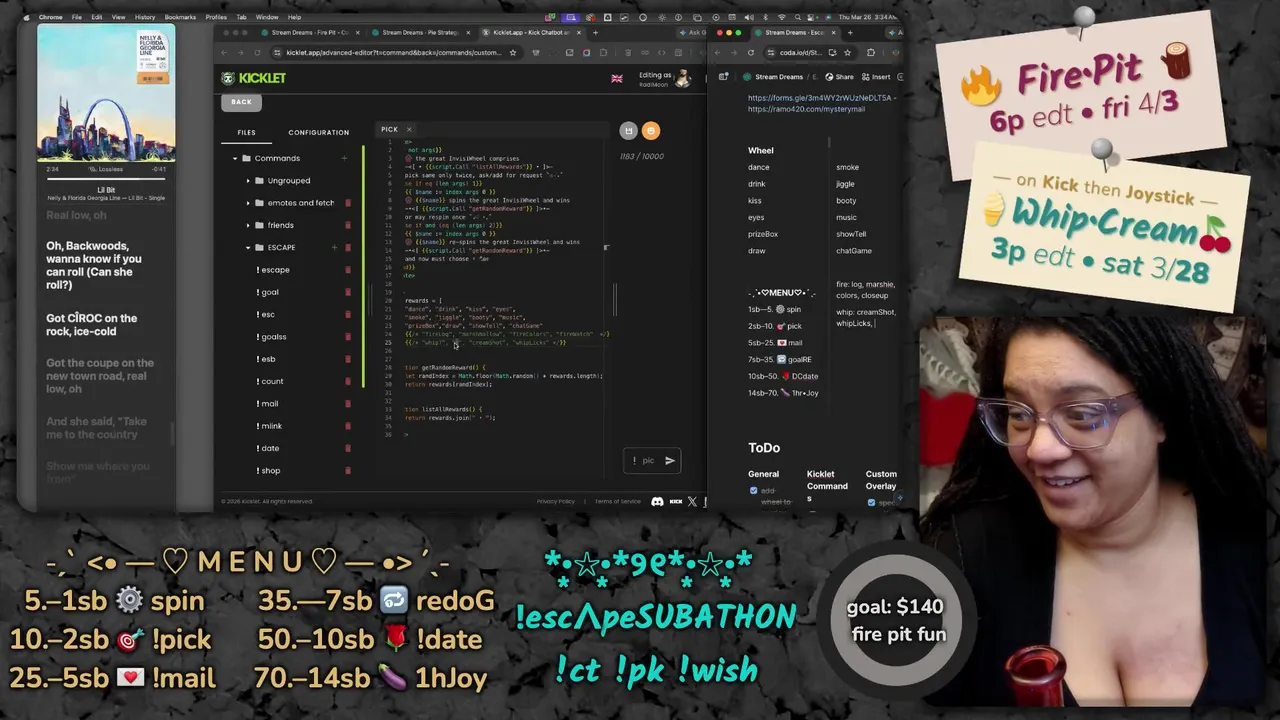Viewport: 1280px width, 720px height.
Task: Open the !shop command file
Action: point(269,470)
